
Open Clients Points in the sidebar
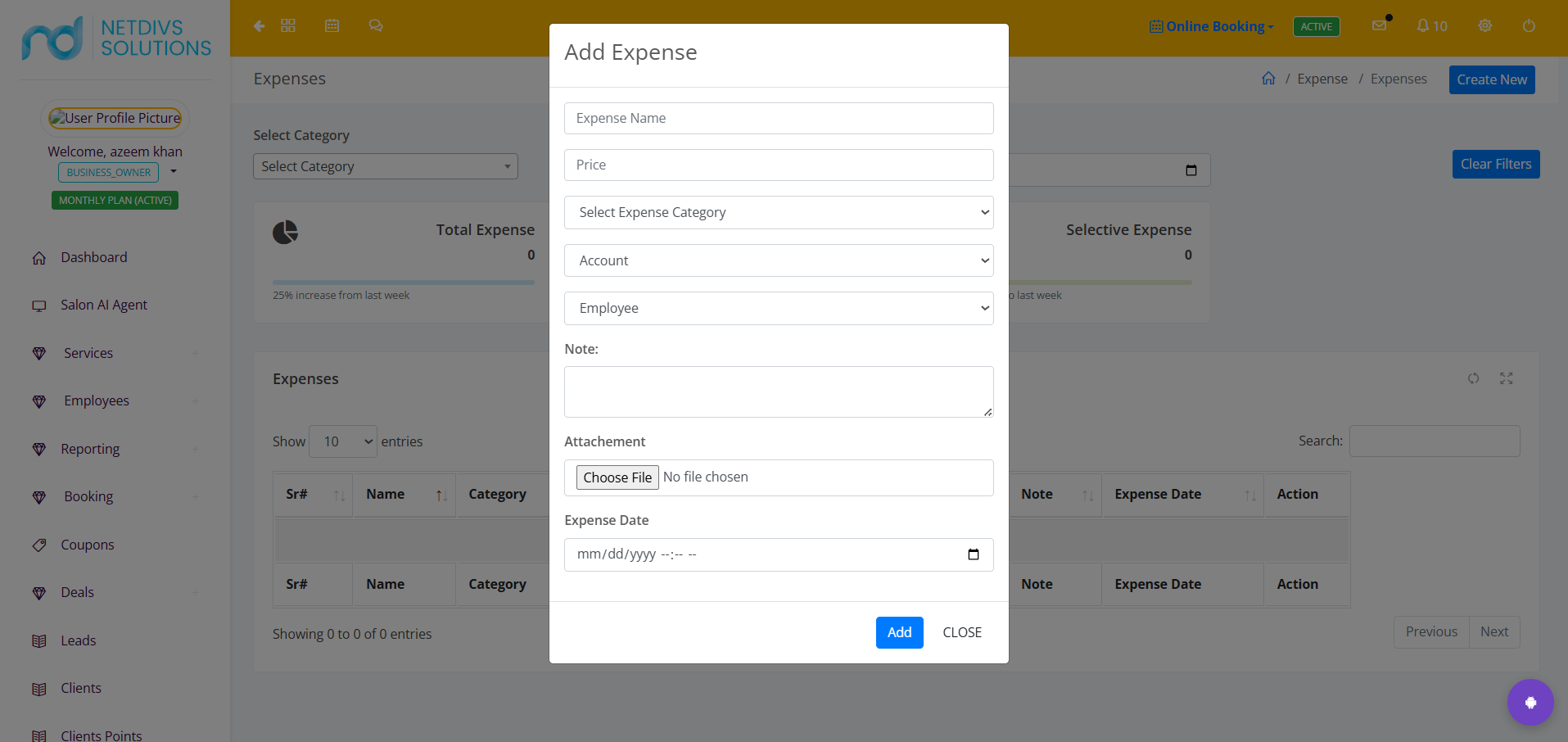tap(101, 735)
